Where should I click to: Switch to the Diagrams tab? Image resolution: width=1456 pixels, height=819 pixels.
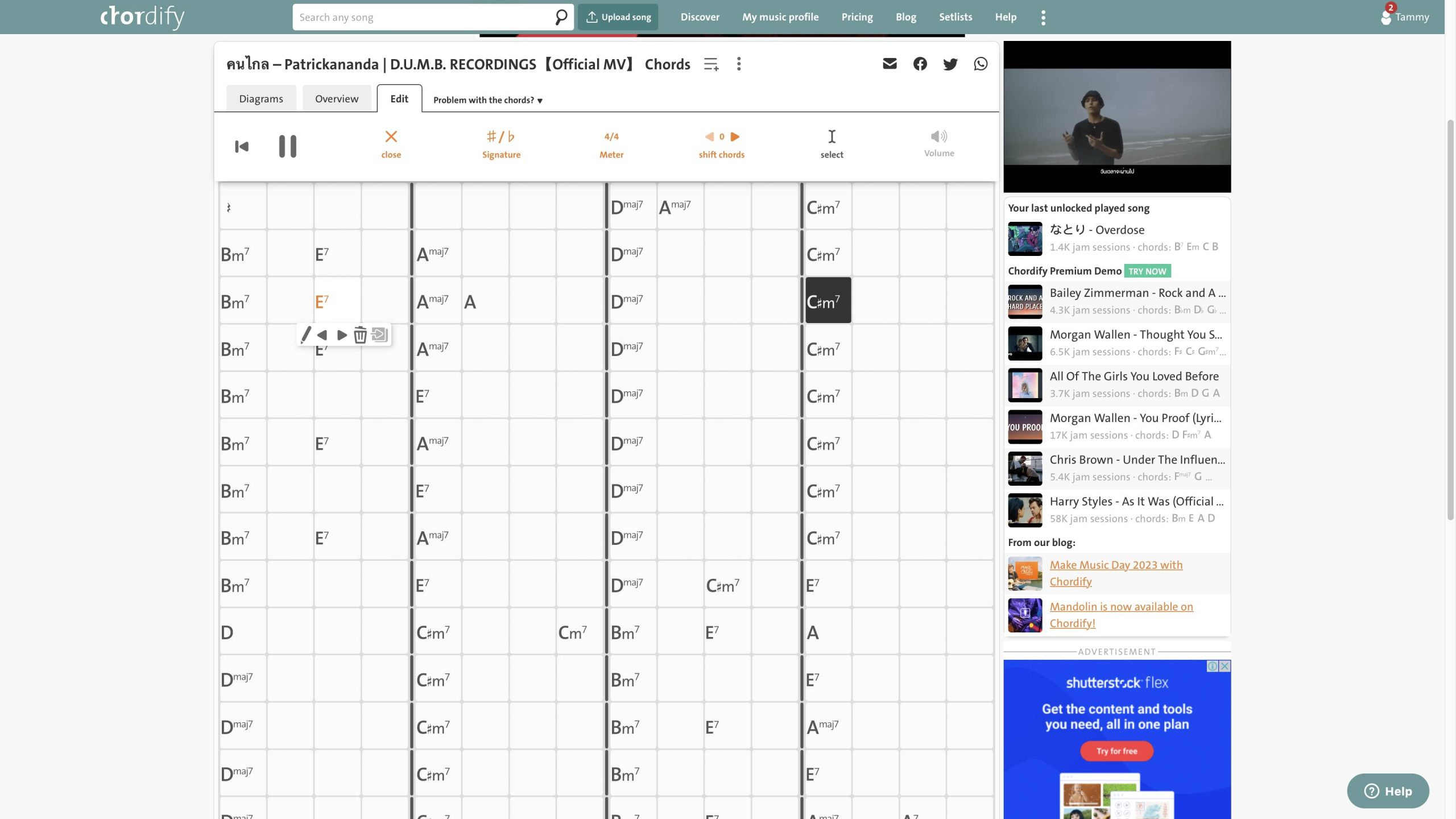pyautogui.click(x=261, y=99)
